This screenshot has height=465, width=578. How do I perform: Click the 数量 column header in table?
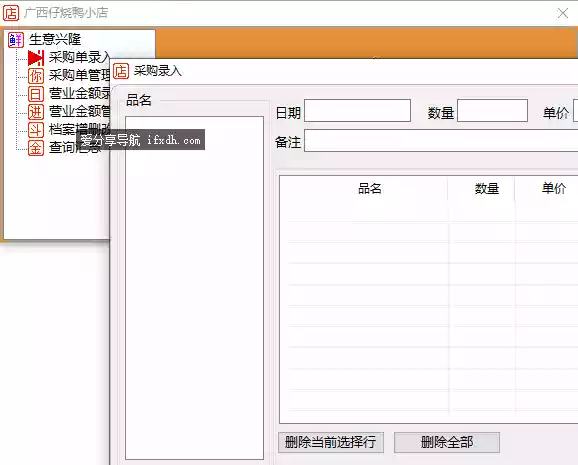click(487, 189)
